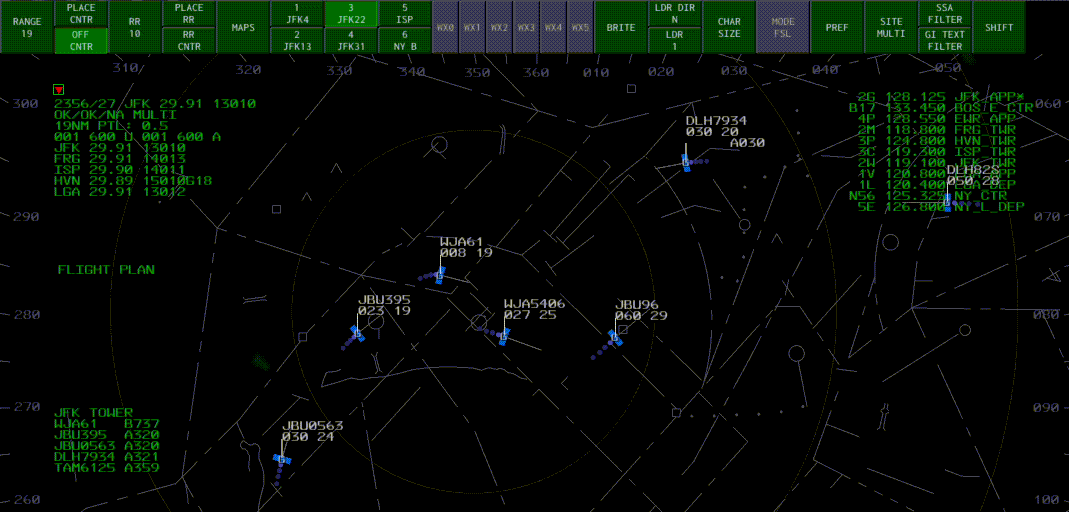Select the WJA61 aircraft target symbol
The height and width of the screenshot is (512, 1069).
click(x=439, y=275)
